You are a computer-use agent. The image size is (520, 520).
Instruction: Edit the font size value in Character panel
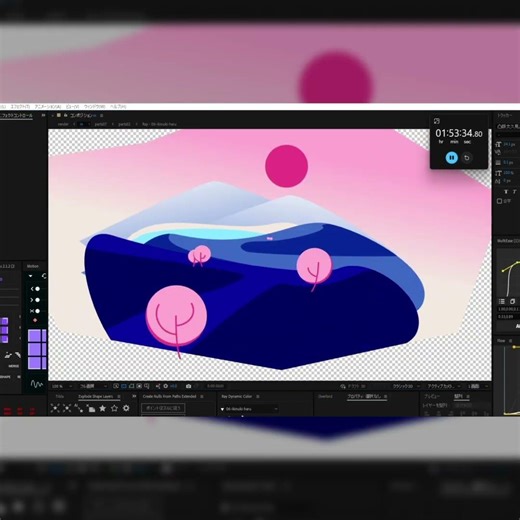(x=509, y=144)
